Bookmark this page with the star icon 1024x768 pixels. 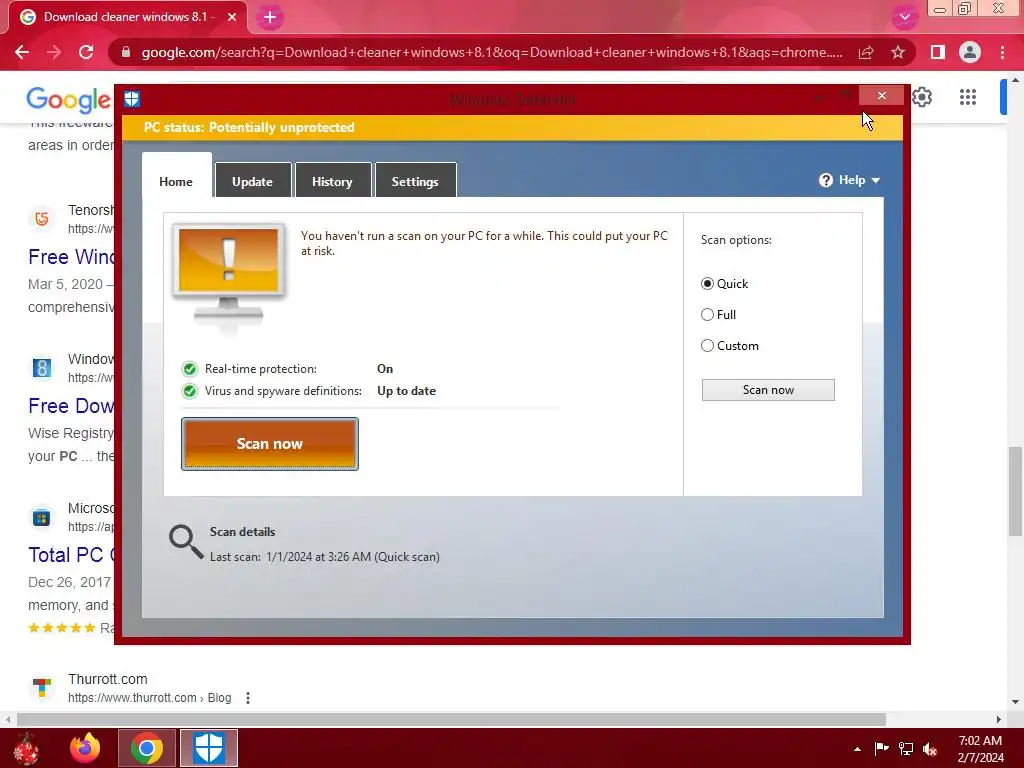pyautogui.click(x=898, y=52)
